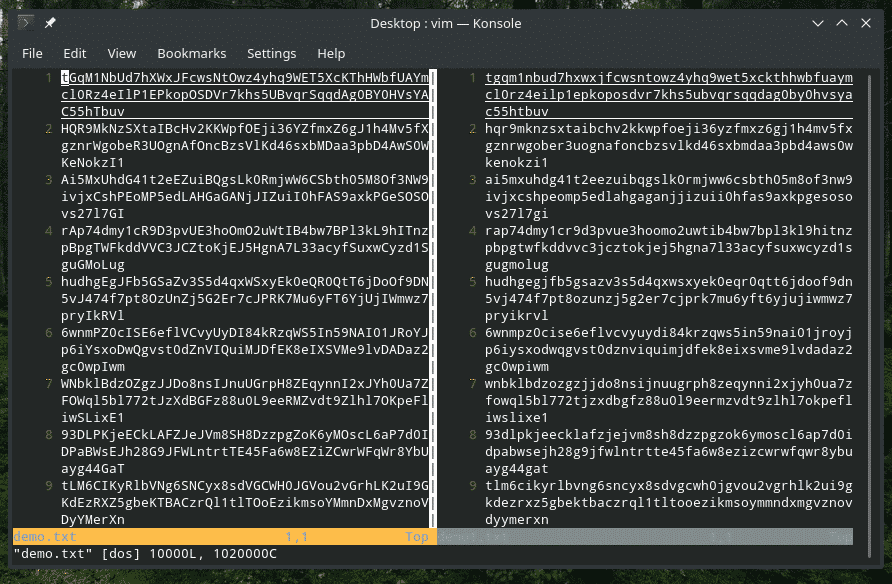
Task: Open the View menu
Action: 121,53
